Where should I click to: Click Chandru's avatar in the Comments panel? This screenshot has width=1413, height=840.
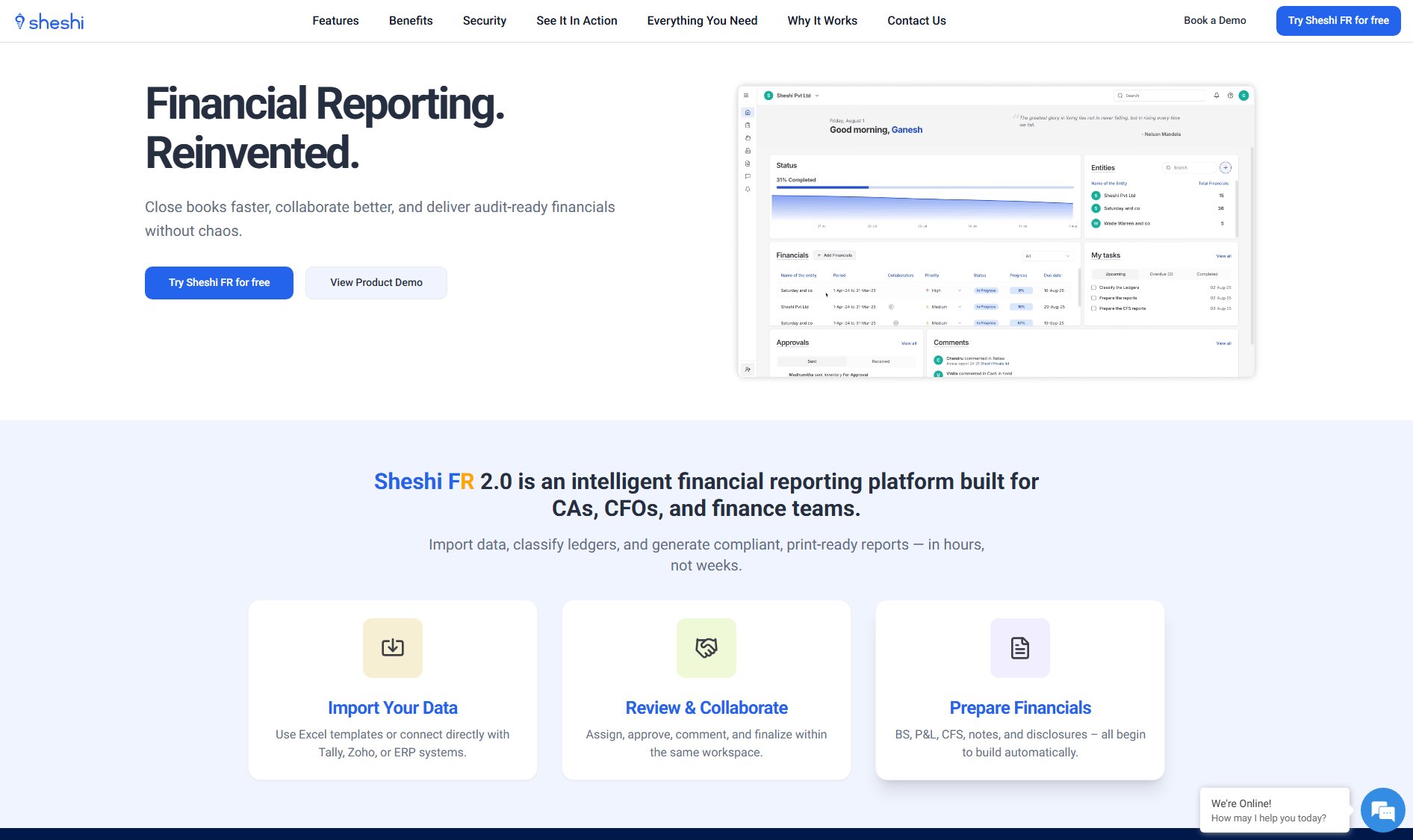point(939,360)
